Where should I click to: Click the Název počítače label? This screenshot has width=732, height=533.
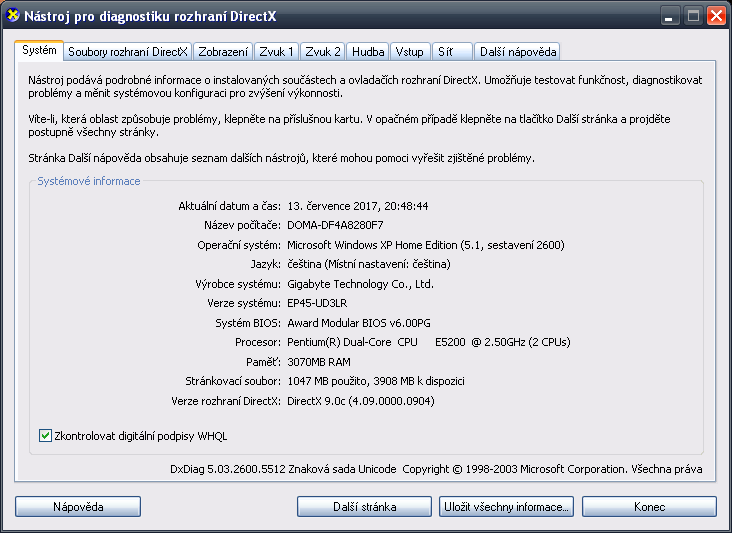coord(243,225)
